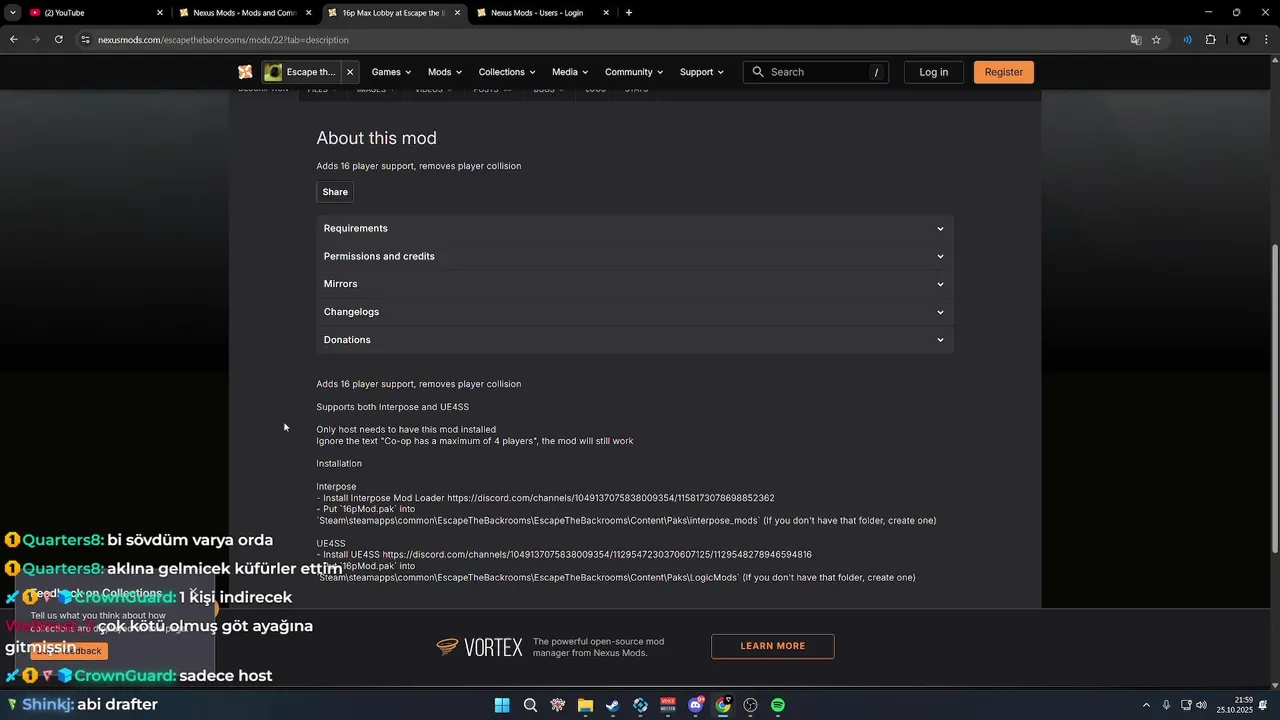
Task: Click the Share button
Action: click(335, 192)
